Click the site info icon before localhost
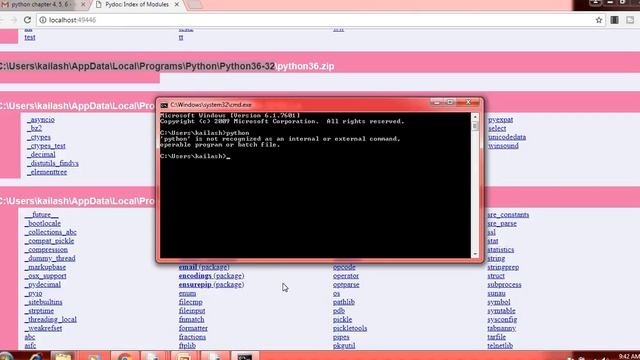The image size is (640, 360). pyautogui.click(x=42, y=20)
